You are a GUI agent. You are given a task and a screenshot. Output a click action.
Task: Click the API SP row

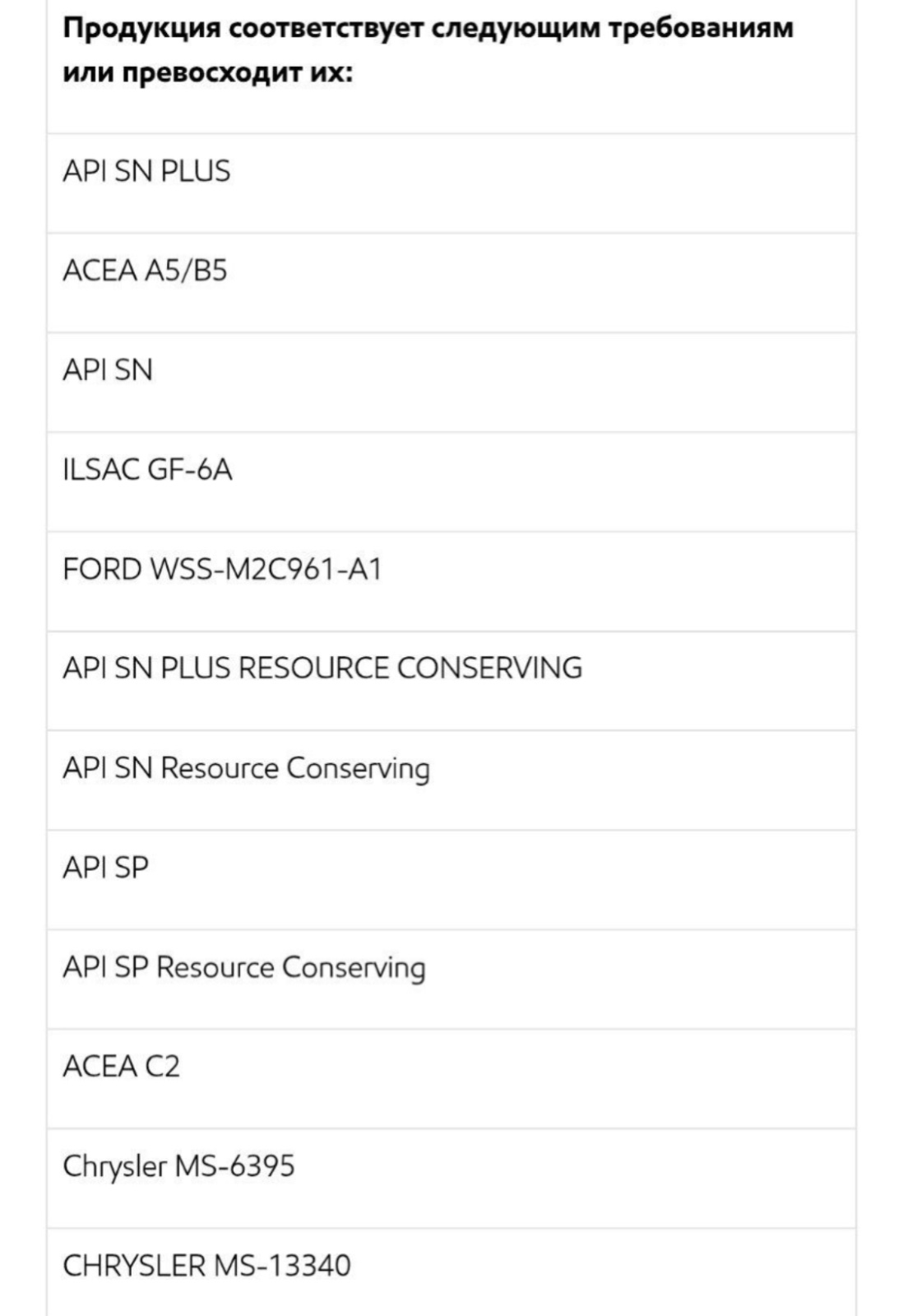tap(451, 880)
